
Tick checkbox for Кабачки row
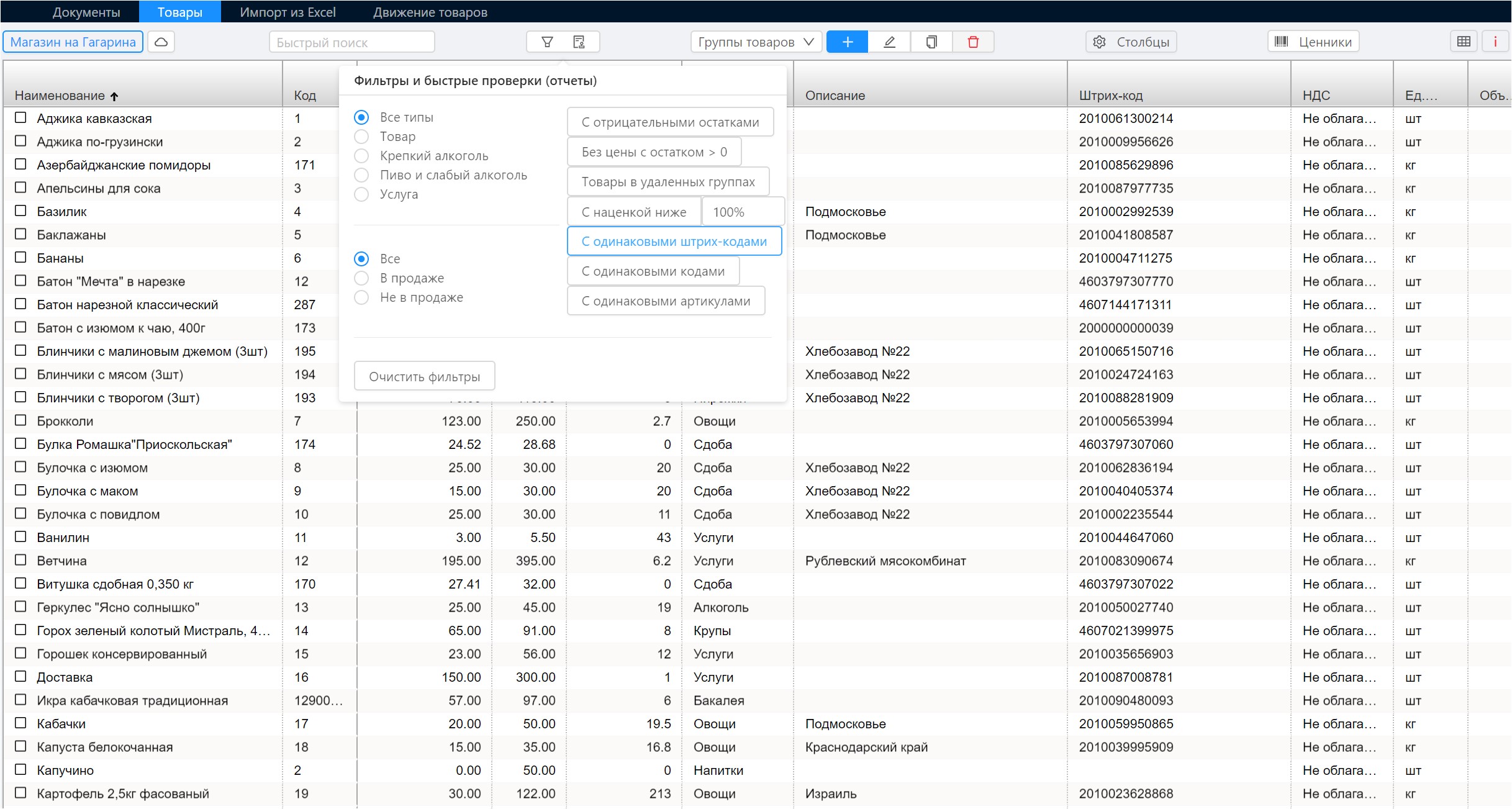(x=20, y=723)
